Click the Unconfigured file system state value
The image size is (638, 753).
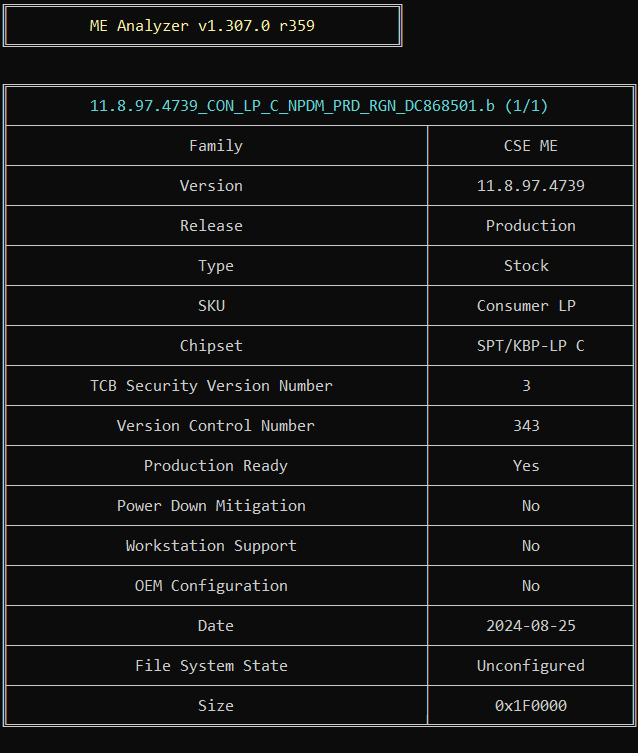[531, 666]
